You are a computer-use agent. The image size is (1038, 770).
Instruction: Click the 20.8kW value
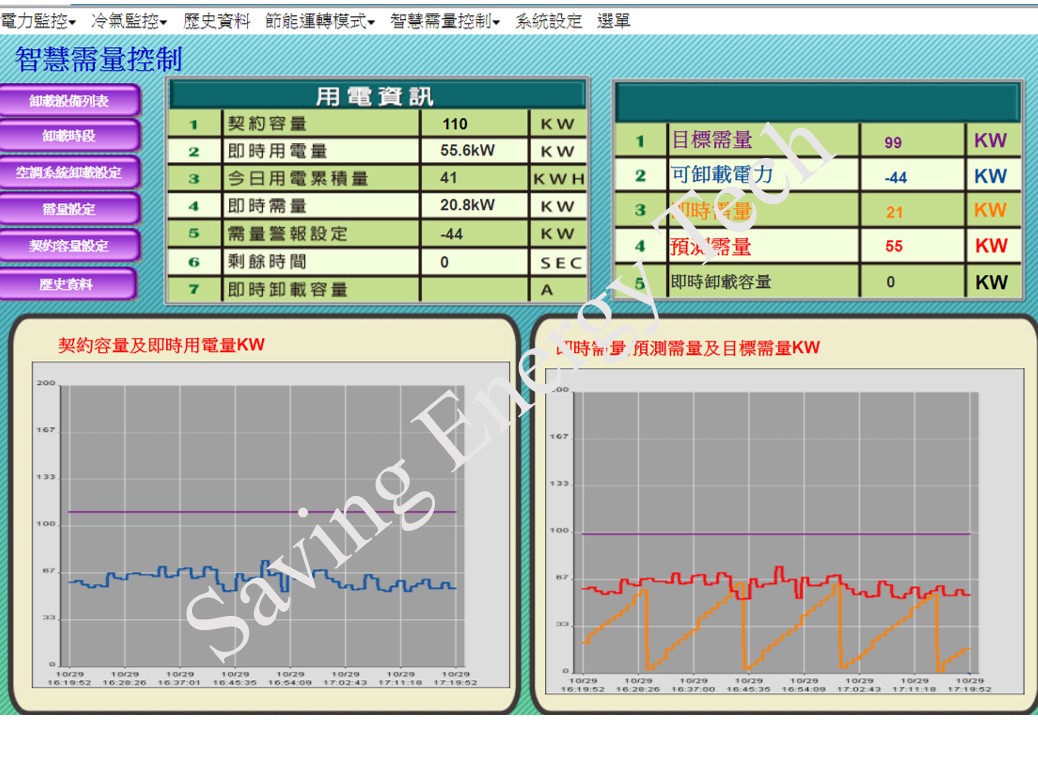(x=467, y=205)
